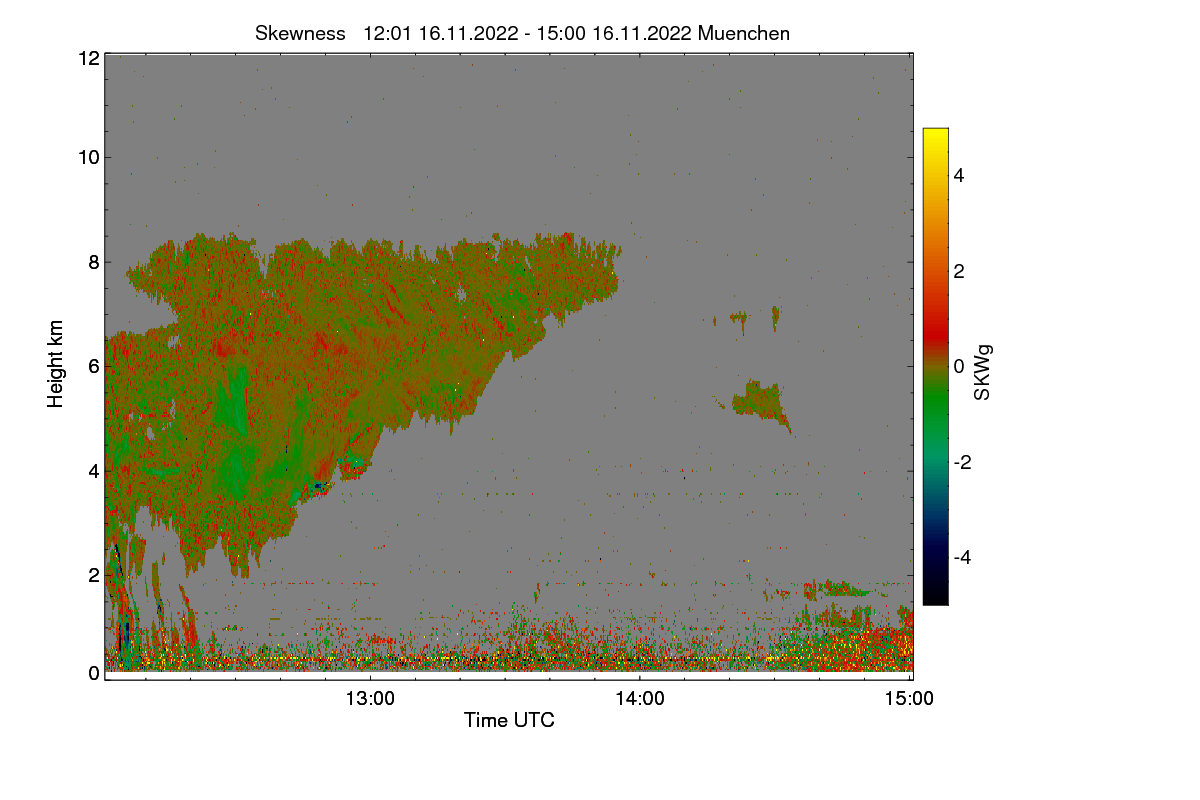
Task: Click the 'Time UTC' axis label
Action: 509,720
